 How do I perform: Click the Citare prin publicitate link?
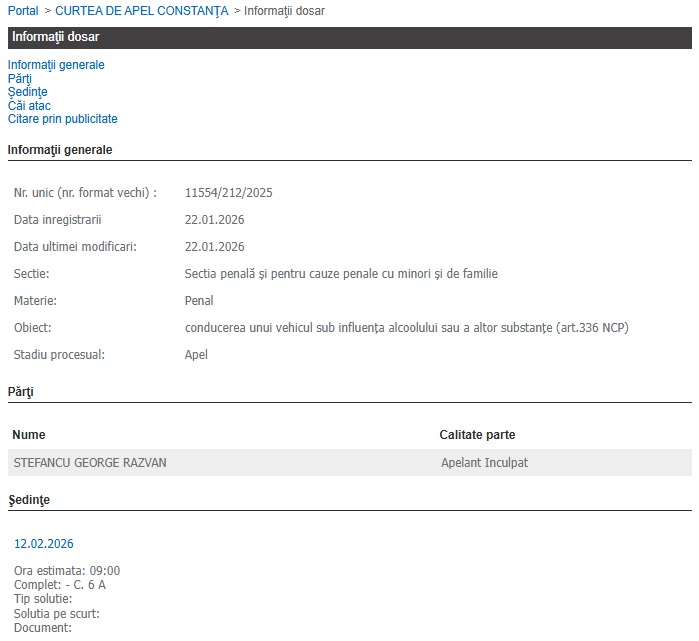62,119
